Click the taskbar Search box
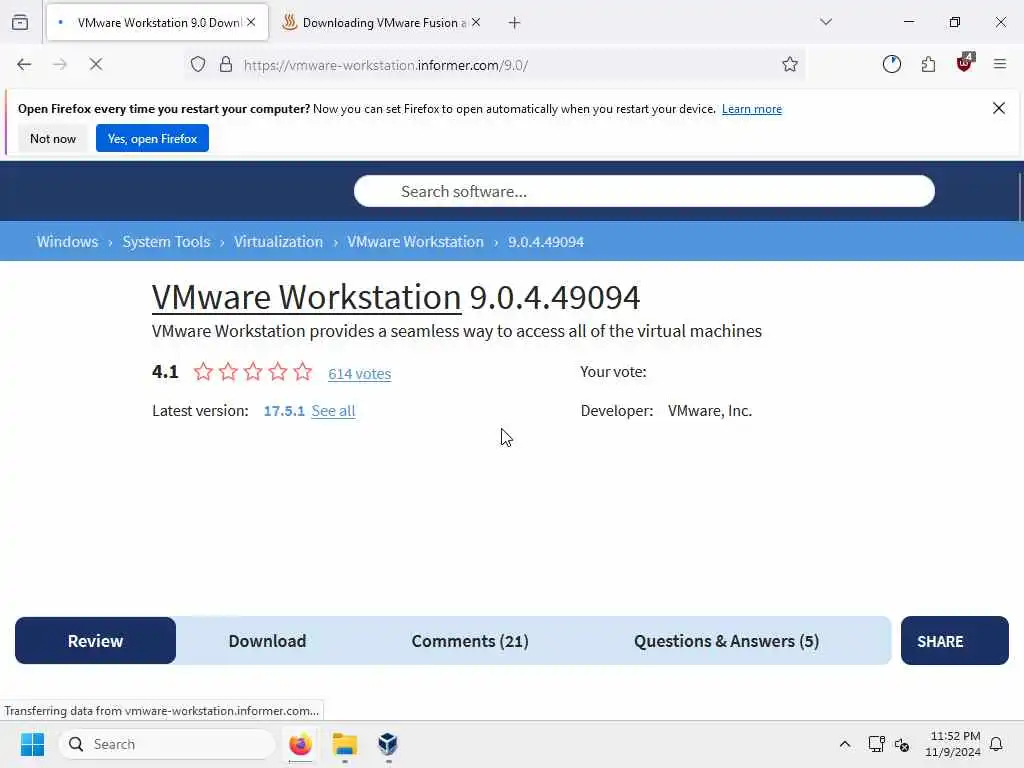This screenshot has width=1024, height=768. 168,744
